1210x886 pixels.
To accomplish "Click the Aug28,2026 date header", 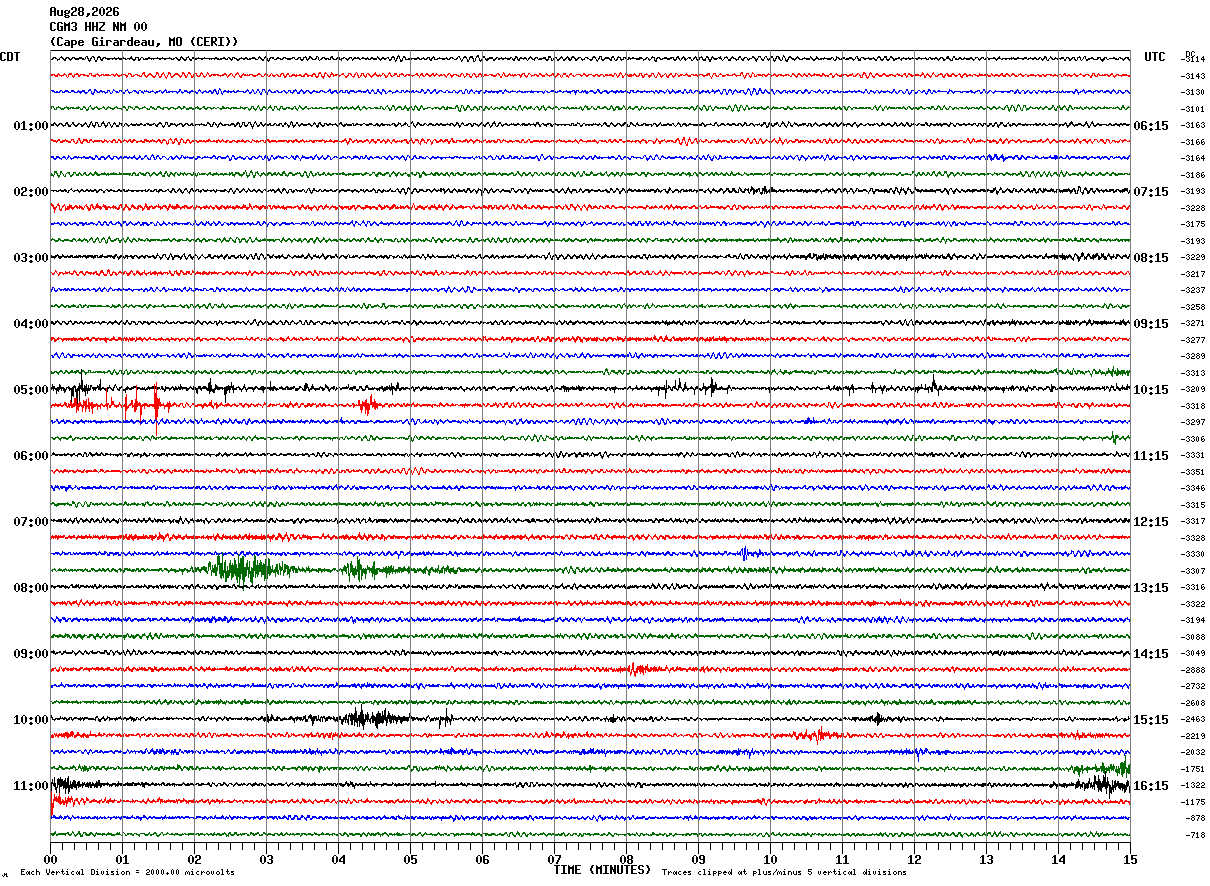I will point(84,12).
